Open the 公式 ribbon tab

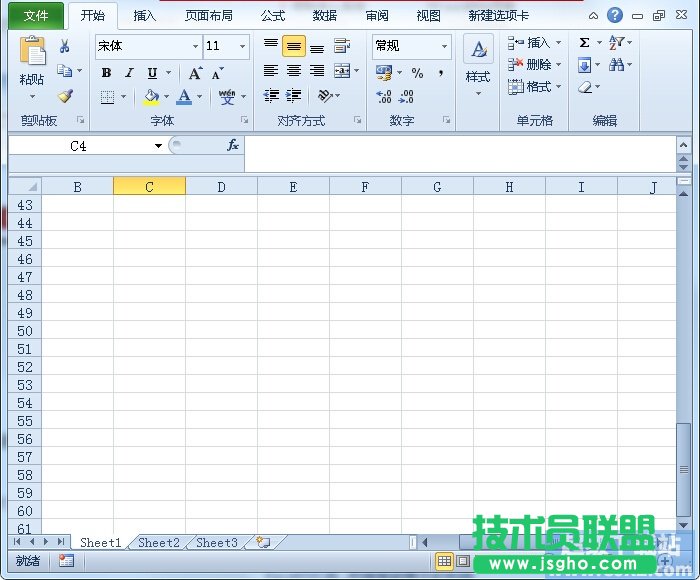point(273,16)
